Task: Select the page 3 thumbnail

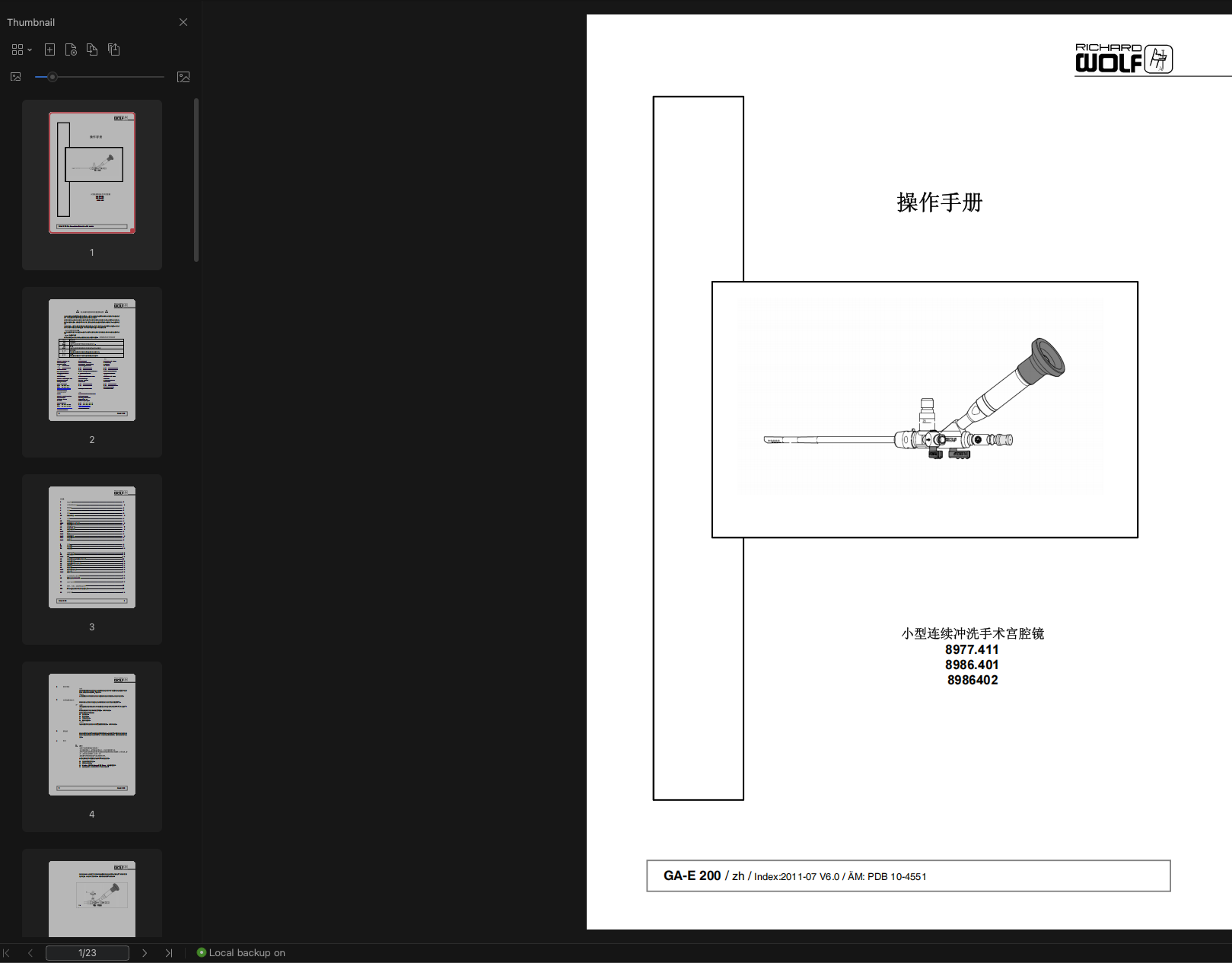Action: tap(91, 547)
